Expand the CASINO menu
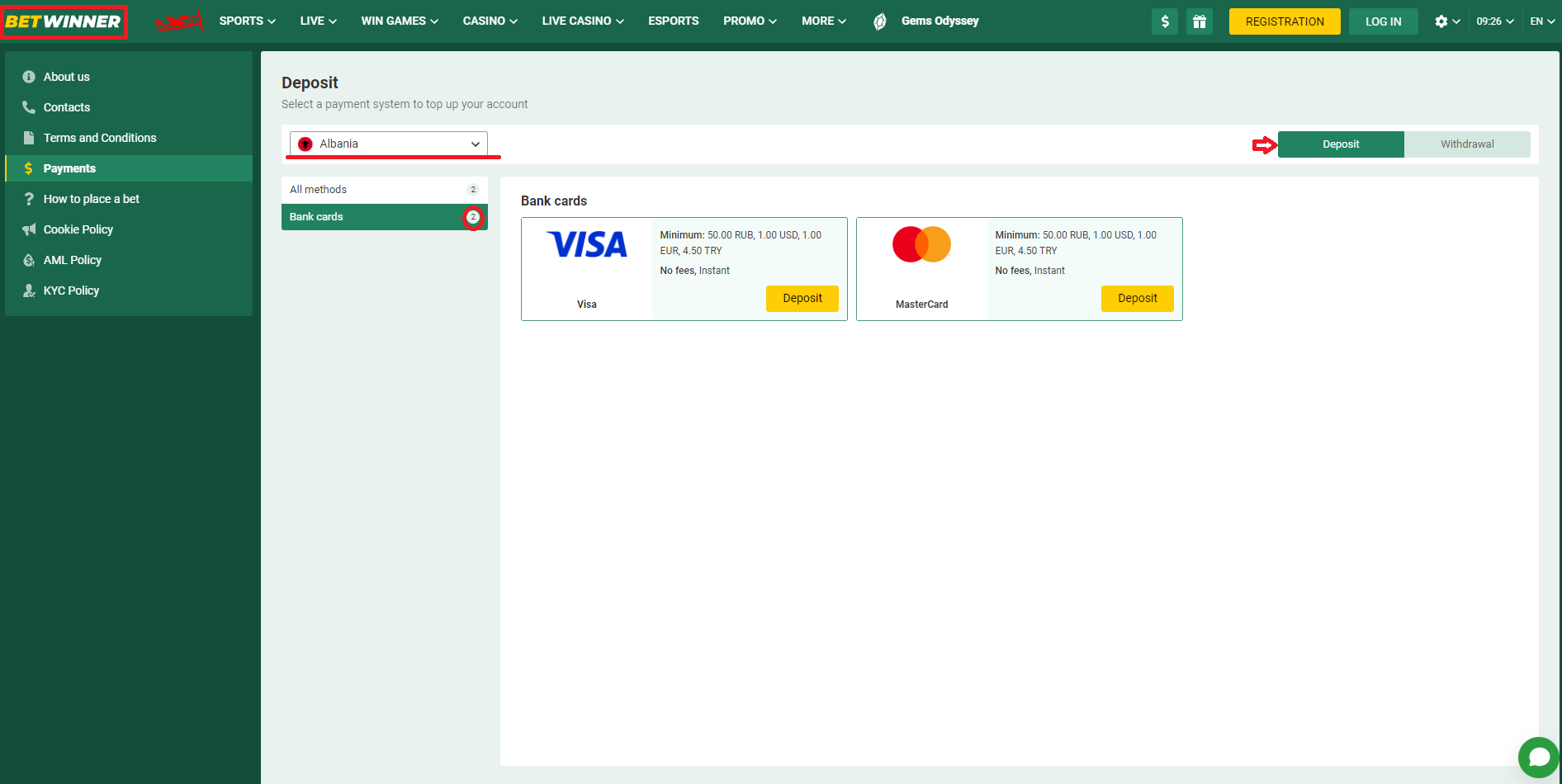 click(490, 21)
